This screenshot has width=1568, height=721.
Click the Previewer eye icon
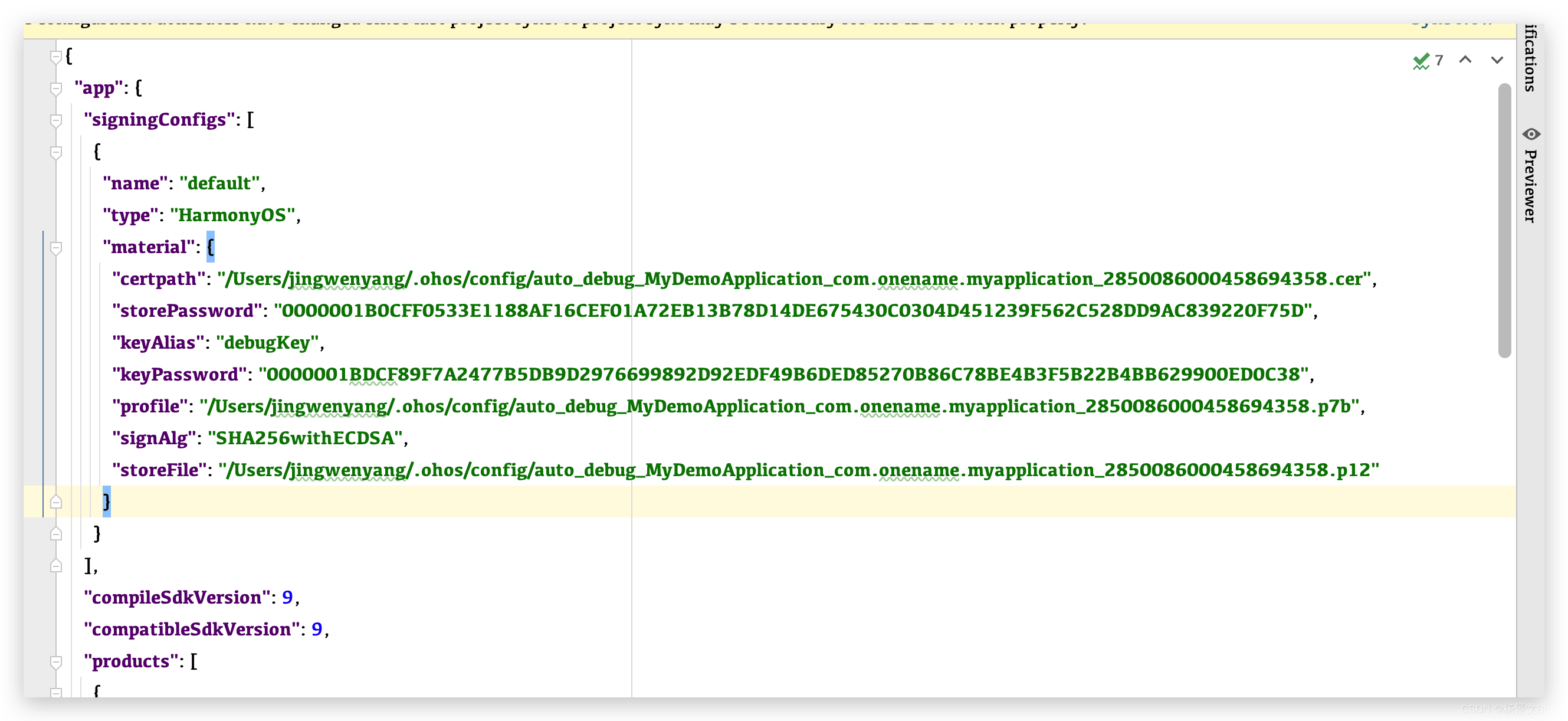click(1531, 134)
